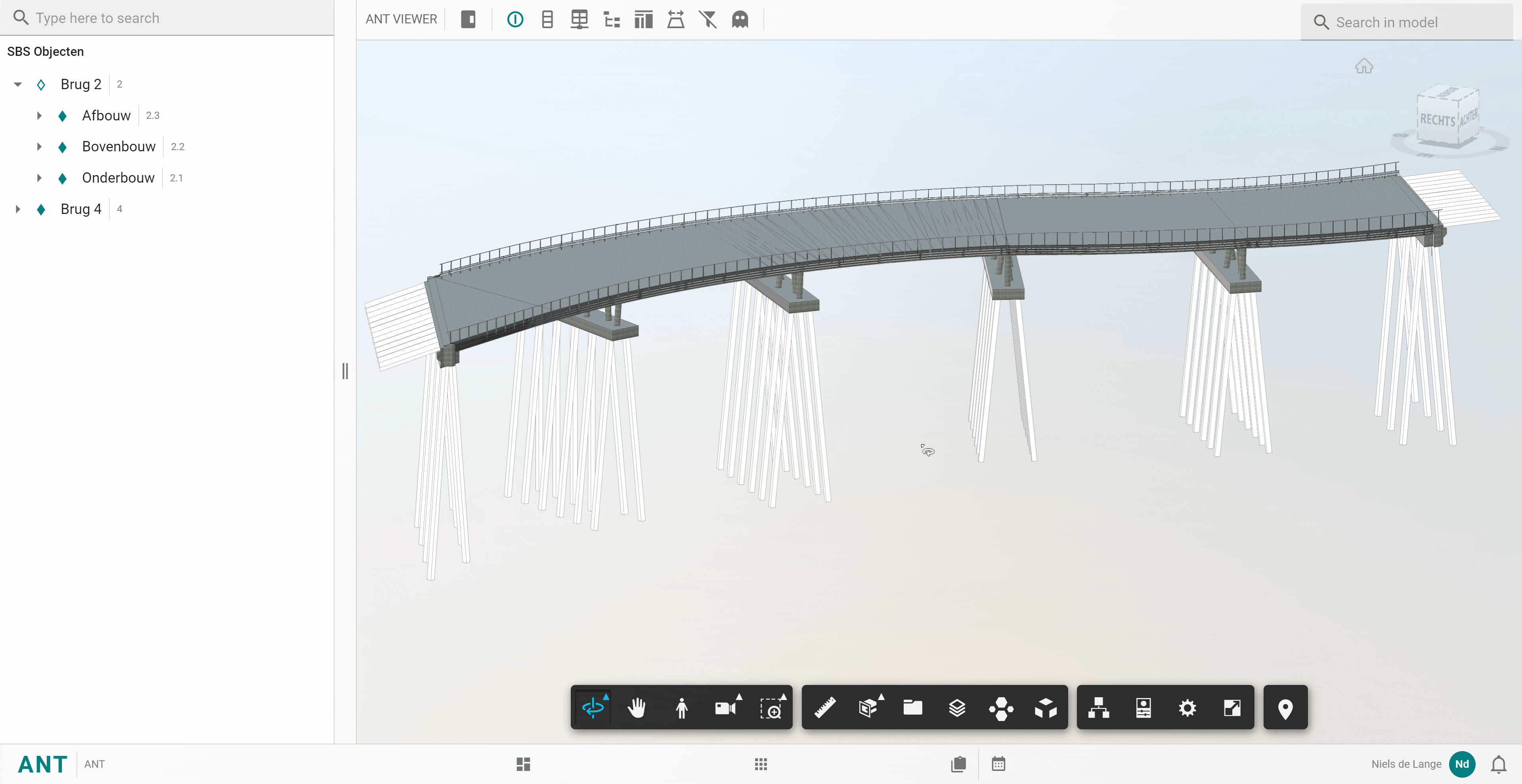
Task: Select the Bovenbouw tree item
Action: (x=118, y=147)
